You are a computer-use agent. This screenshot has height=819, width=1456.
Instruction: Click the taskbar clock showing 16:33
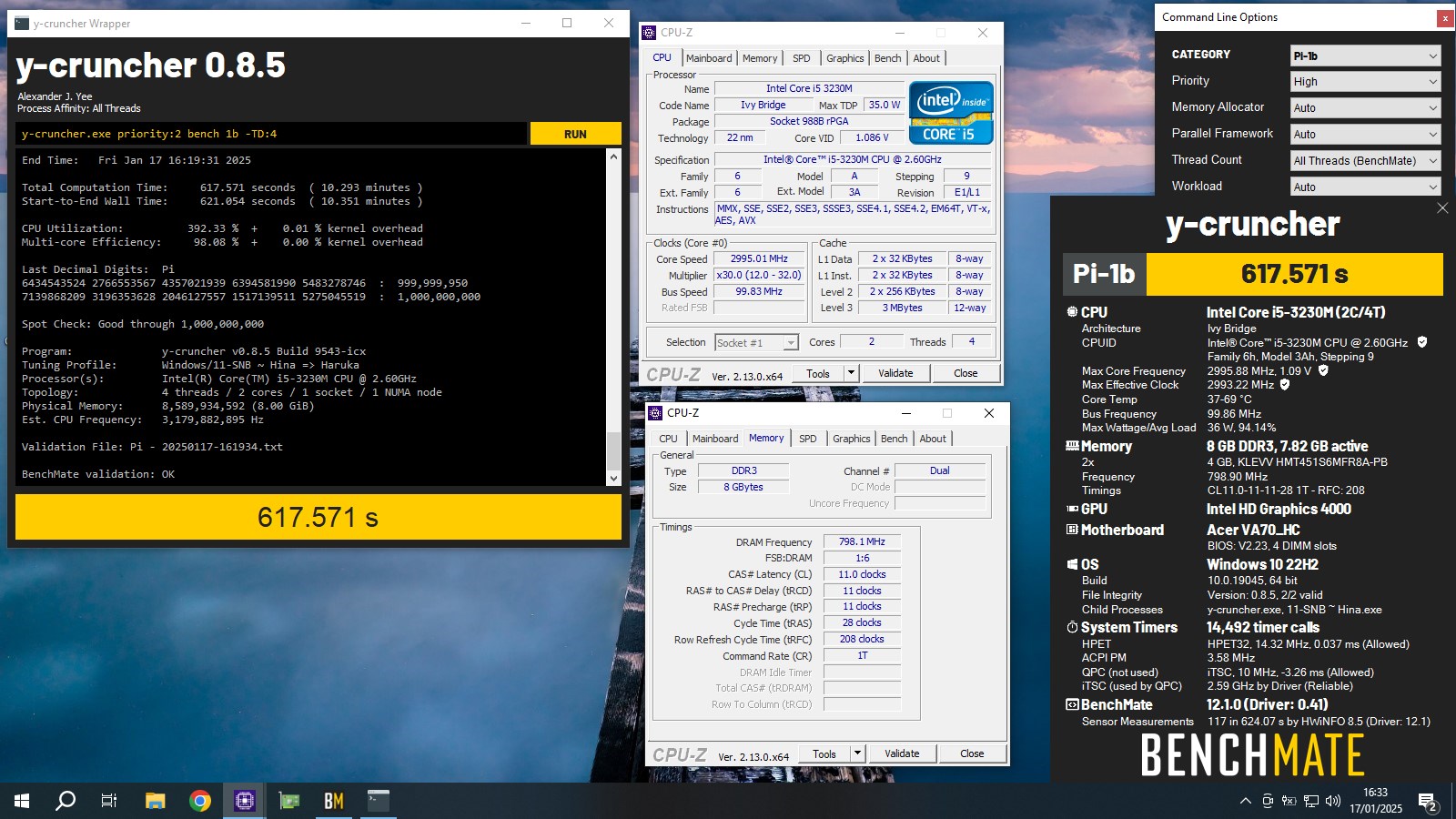click(1375, 801)
